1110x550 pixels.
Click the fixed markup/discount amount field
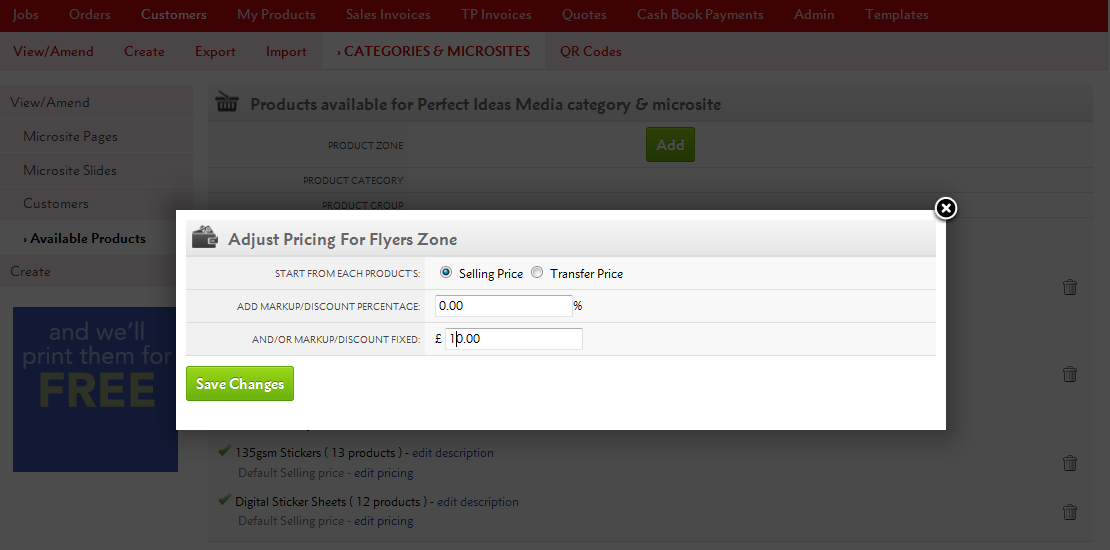pos(514,339)
